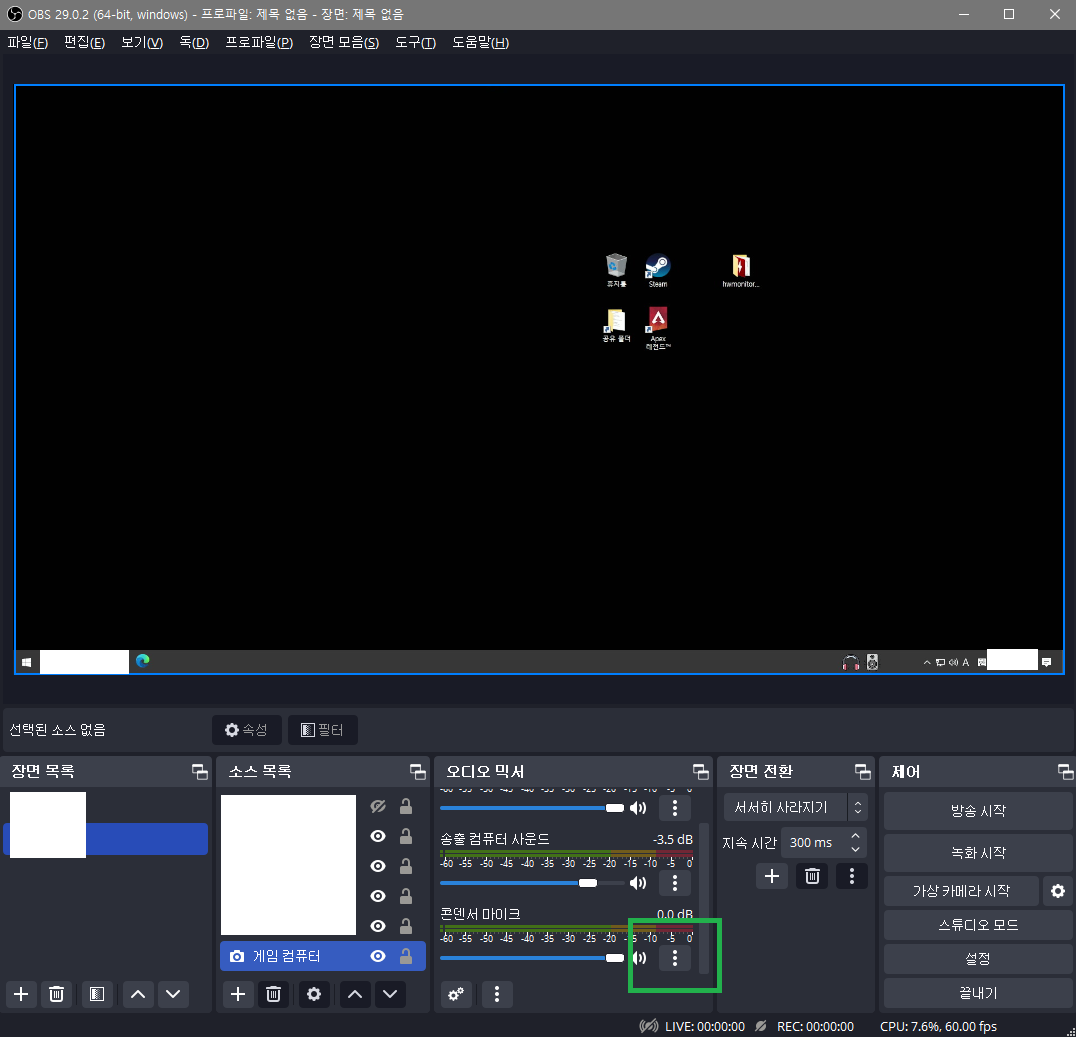Add a new transition in 장면 전환

[x=772, y=876]
